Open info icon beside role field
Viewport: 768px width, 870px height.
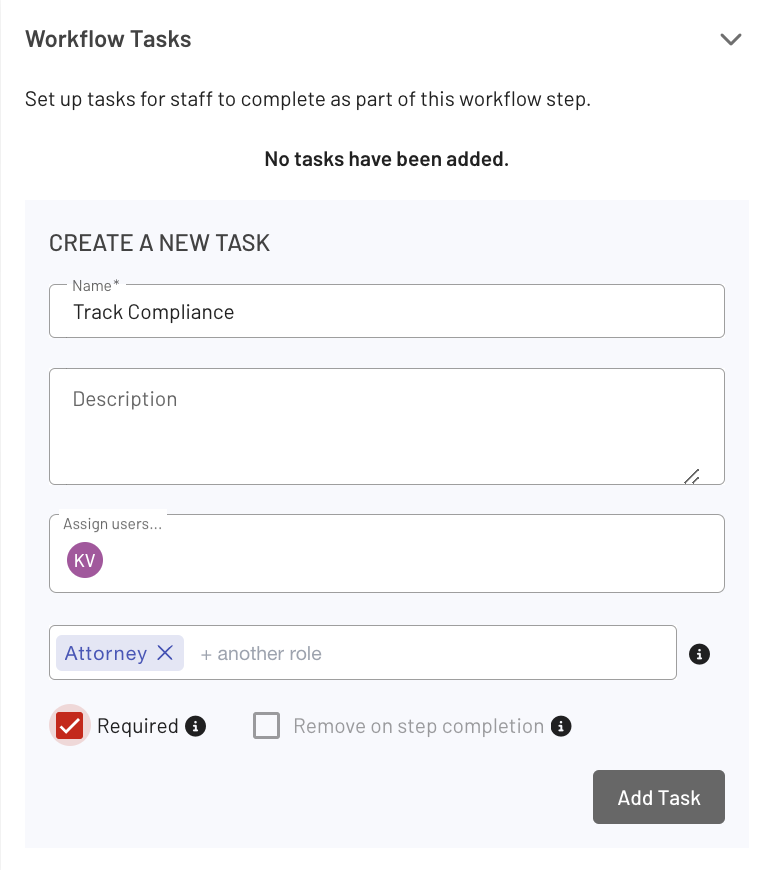point(699,654)
